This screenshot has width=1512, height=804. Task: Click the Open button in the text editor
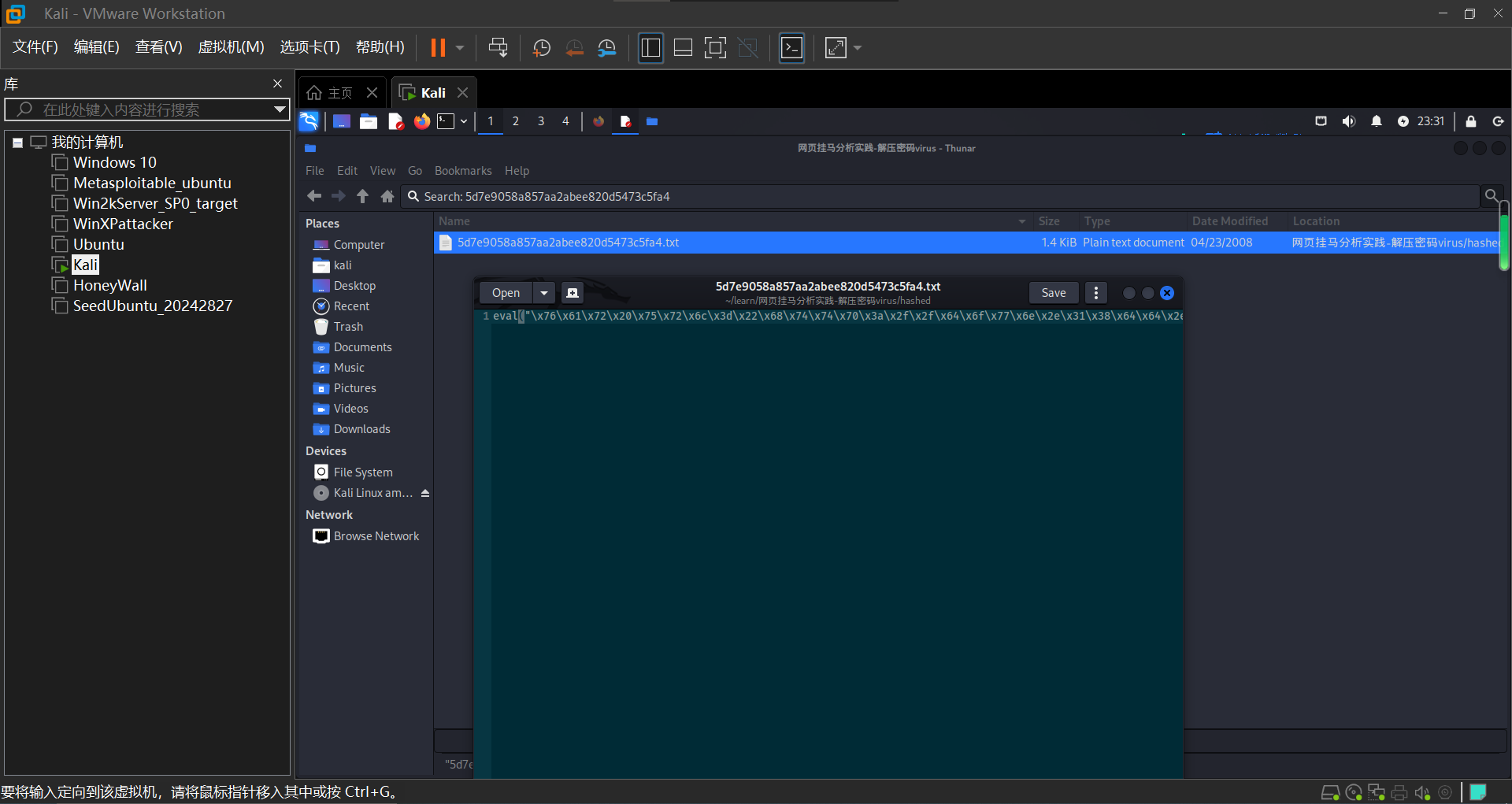506,293
